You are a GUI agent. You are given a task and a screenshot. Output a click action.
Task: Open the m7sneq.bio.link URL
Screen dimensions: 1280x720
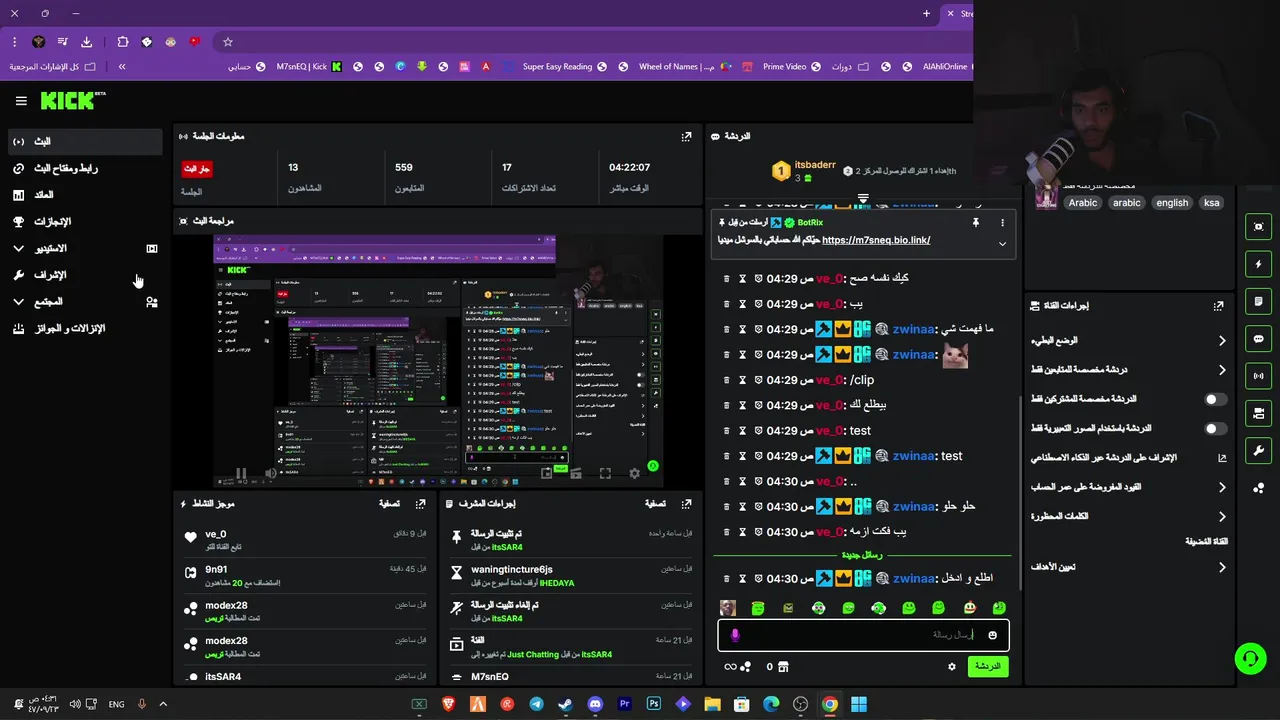pyautogui.click(x=876, y=240)
